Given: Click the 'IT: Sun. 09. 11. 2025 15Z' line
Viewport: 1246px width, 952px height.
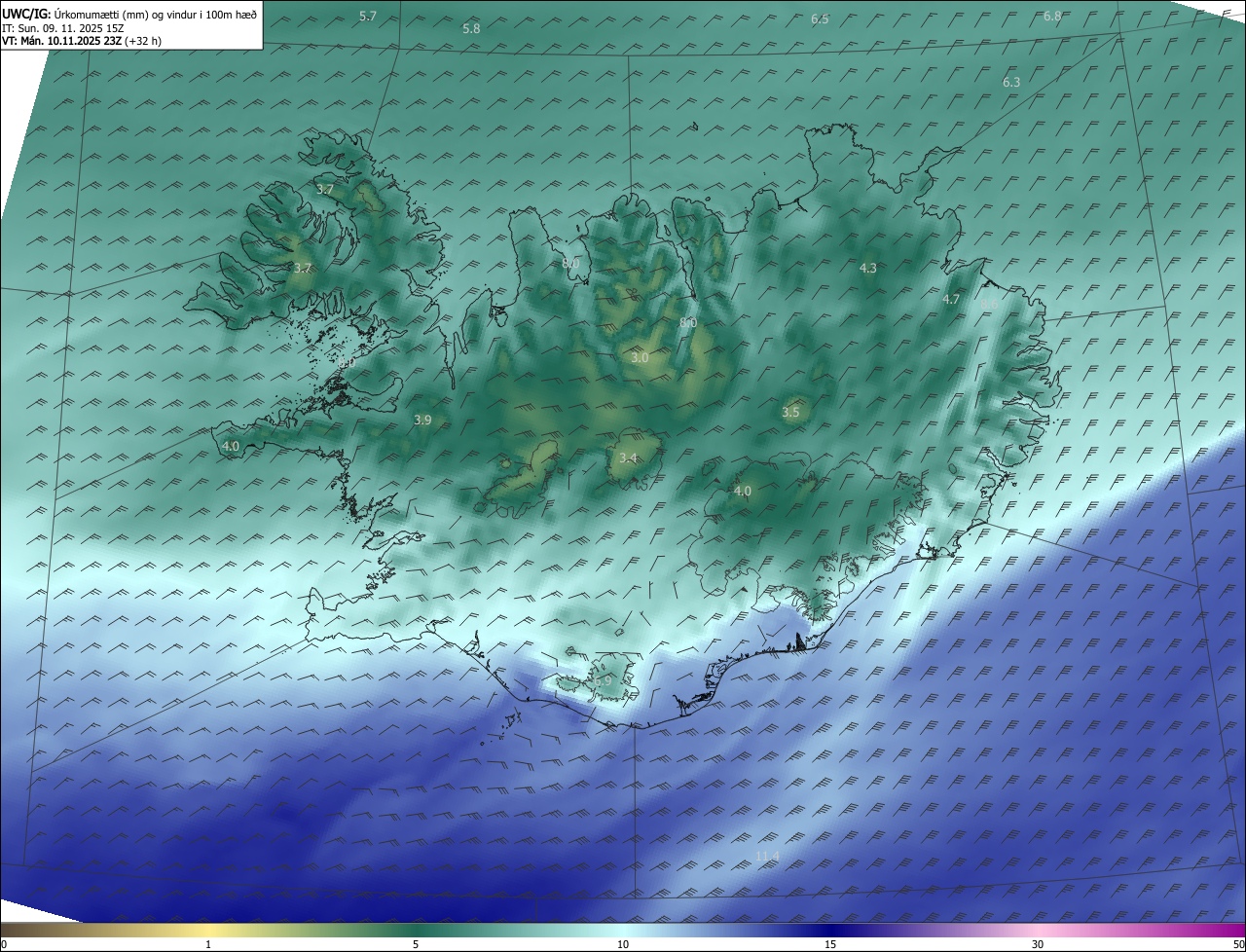Looking at the screenshot, I should tap(61, 28).
